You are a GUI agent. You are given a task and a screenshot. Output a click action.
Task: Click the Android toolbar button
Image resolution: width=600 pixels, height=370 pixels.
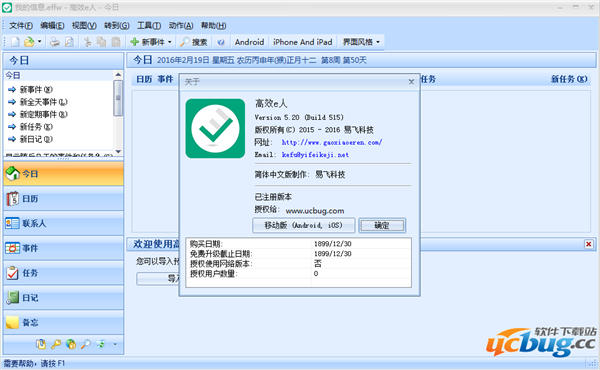[249, 42]
